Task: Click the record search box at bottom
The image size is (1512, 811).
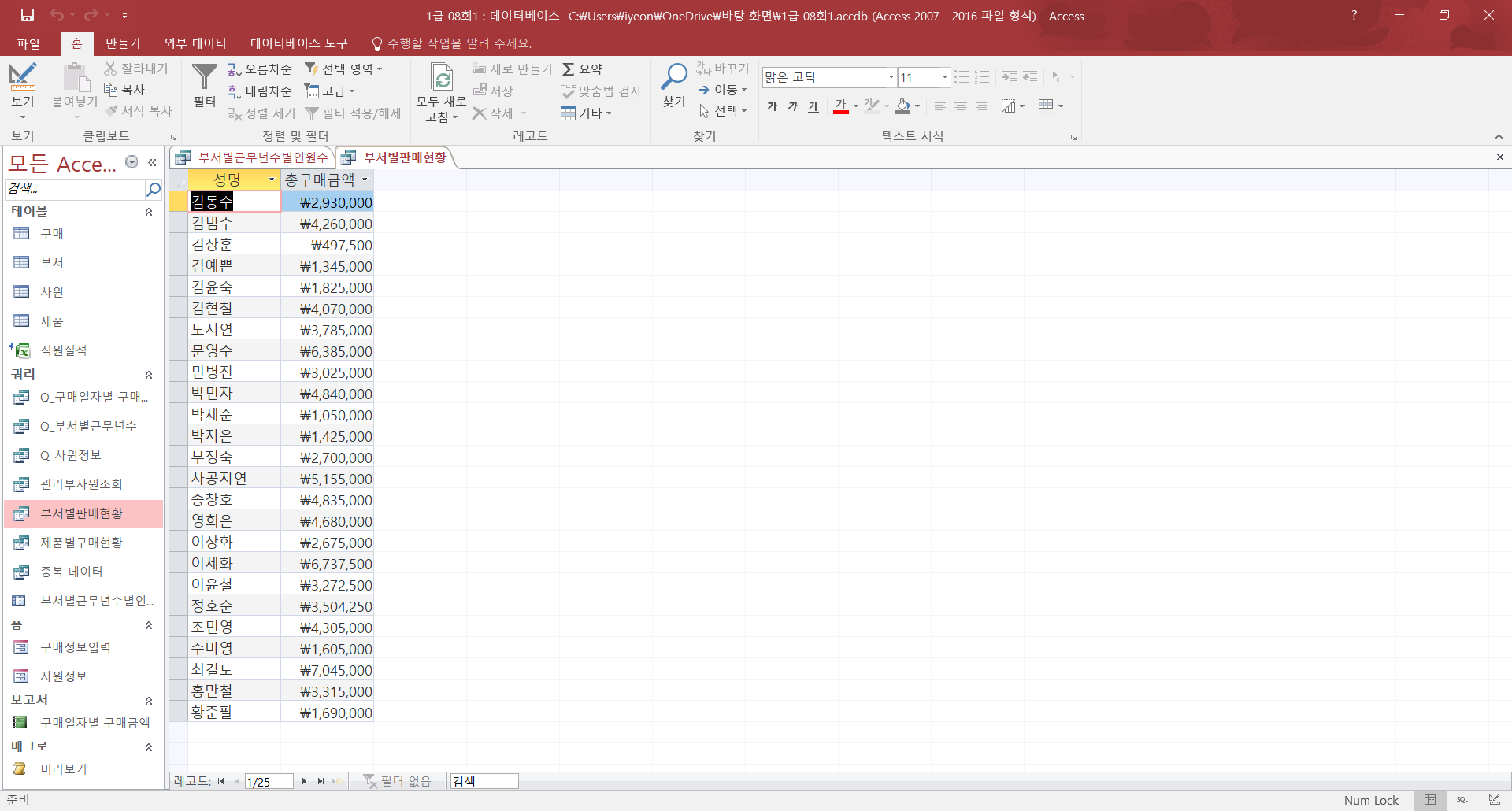Action: pyautogui.click(x=484, y=781)
